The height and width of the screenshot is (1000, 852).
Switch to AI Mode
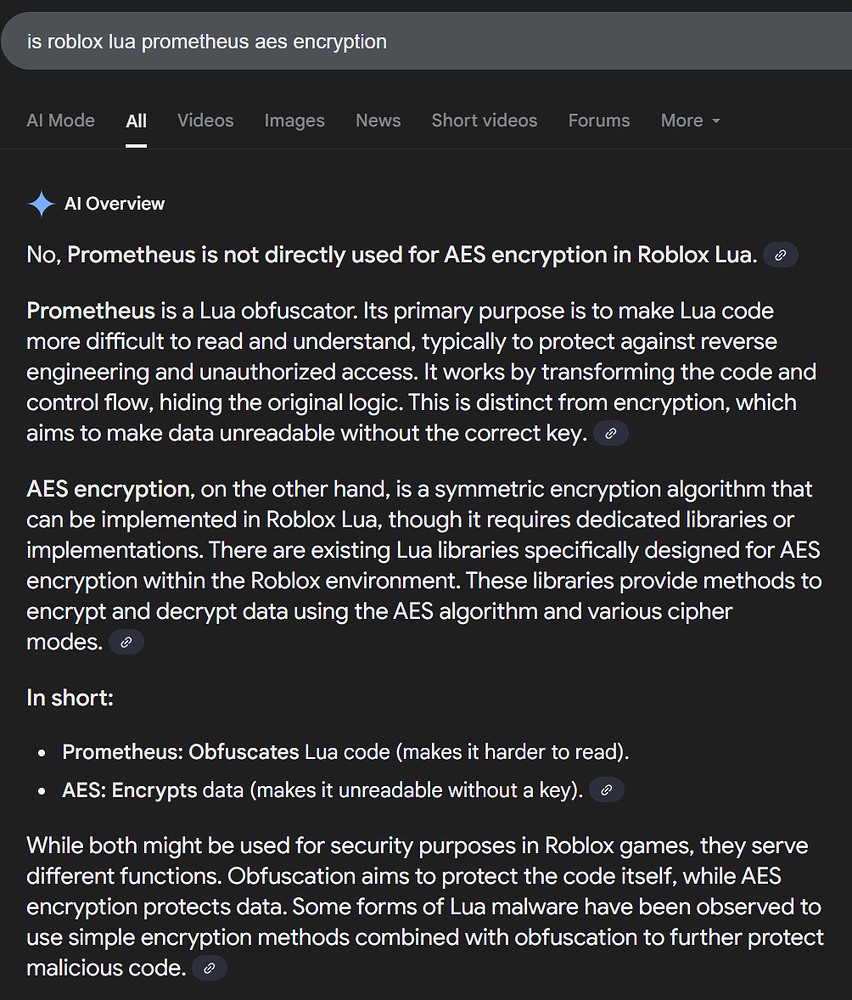(60, 120)
